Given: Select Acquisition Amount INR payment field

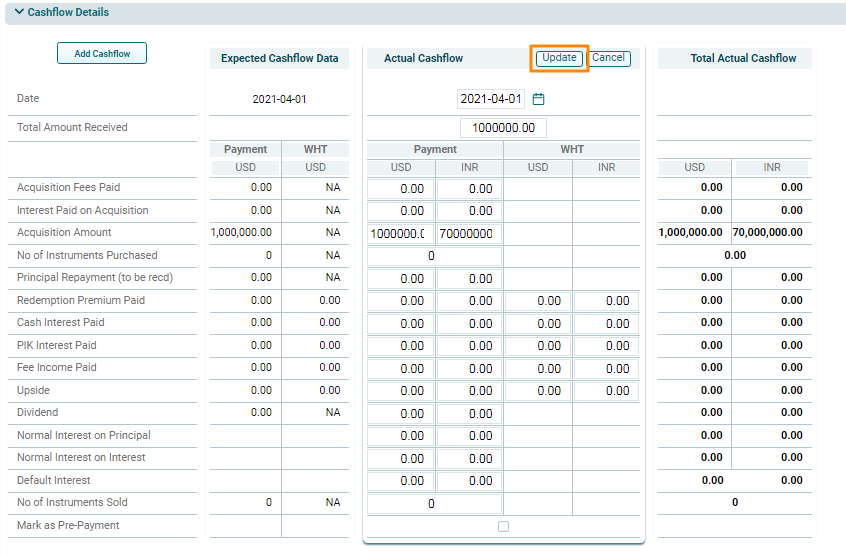Looking at the screenshot, I should [x=468, y=234].
